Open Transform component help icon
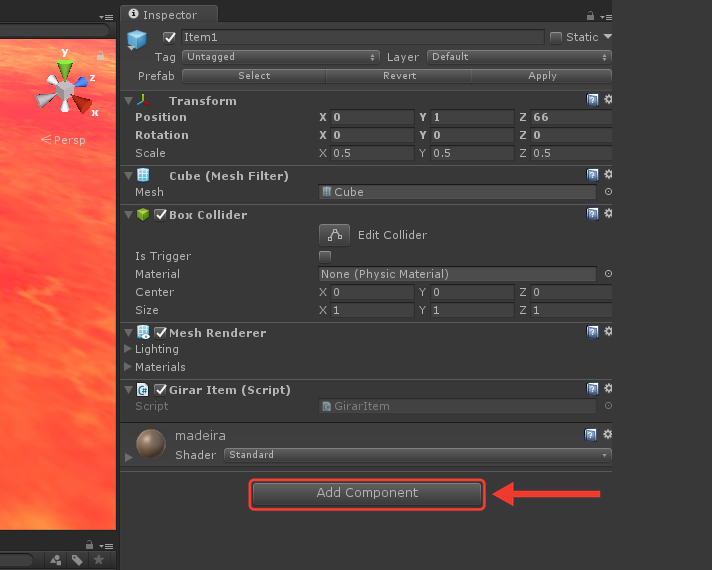 pos(592,99)
